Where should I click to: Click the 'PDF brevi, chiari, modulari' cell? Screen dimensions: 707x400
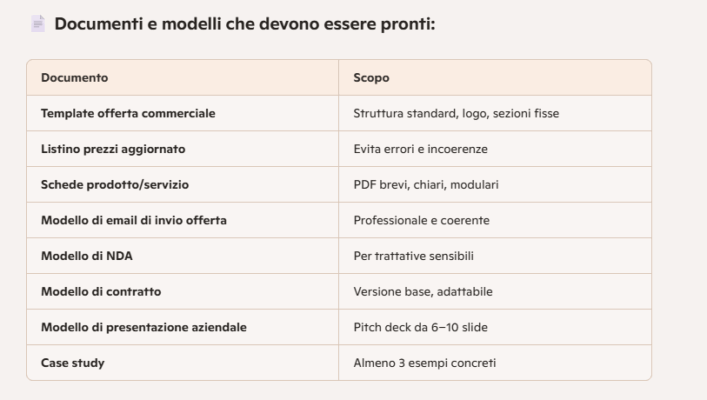point(426,185)
